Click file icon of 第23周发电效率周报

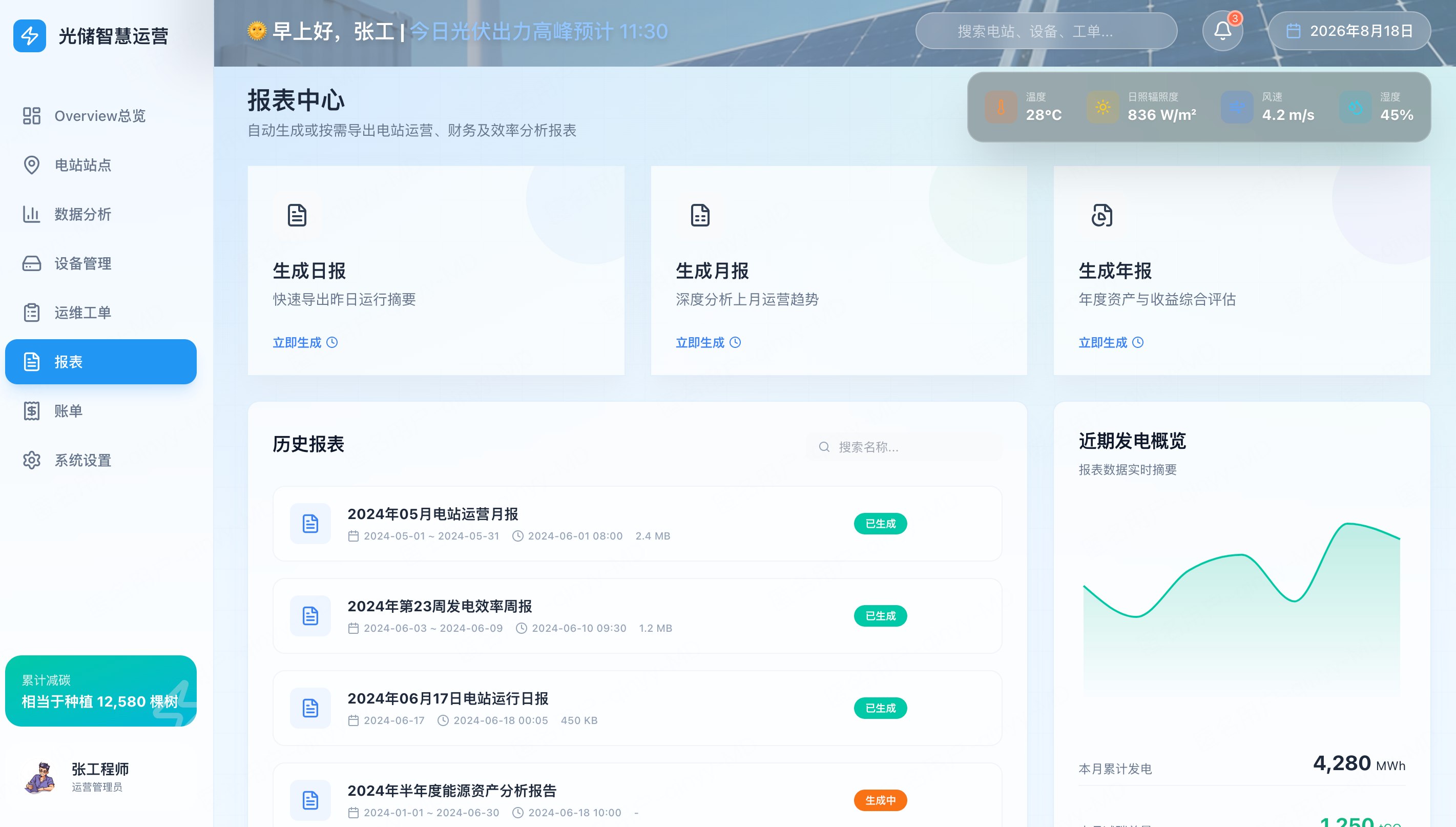coord(310,616)
